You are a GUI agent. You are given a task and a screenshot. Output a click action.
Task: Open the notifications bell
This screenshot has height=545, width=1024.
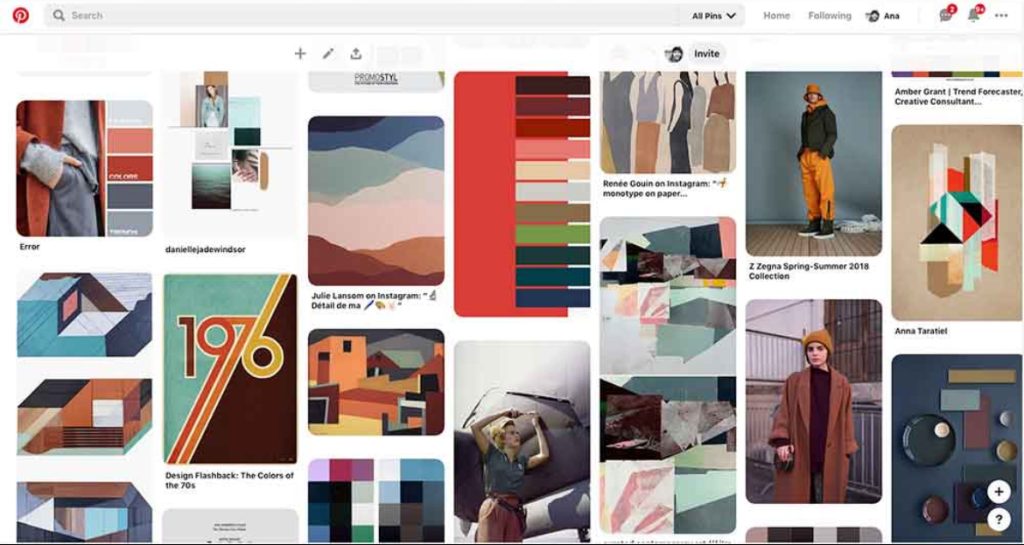point(974,15)
